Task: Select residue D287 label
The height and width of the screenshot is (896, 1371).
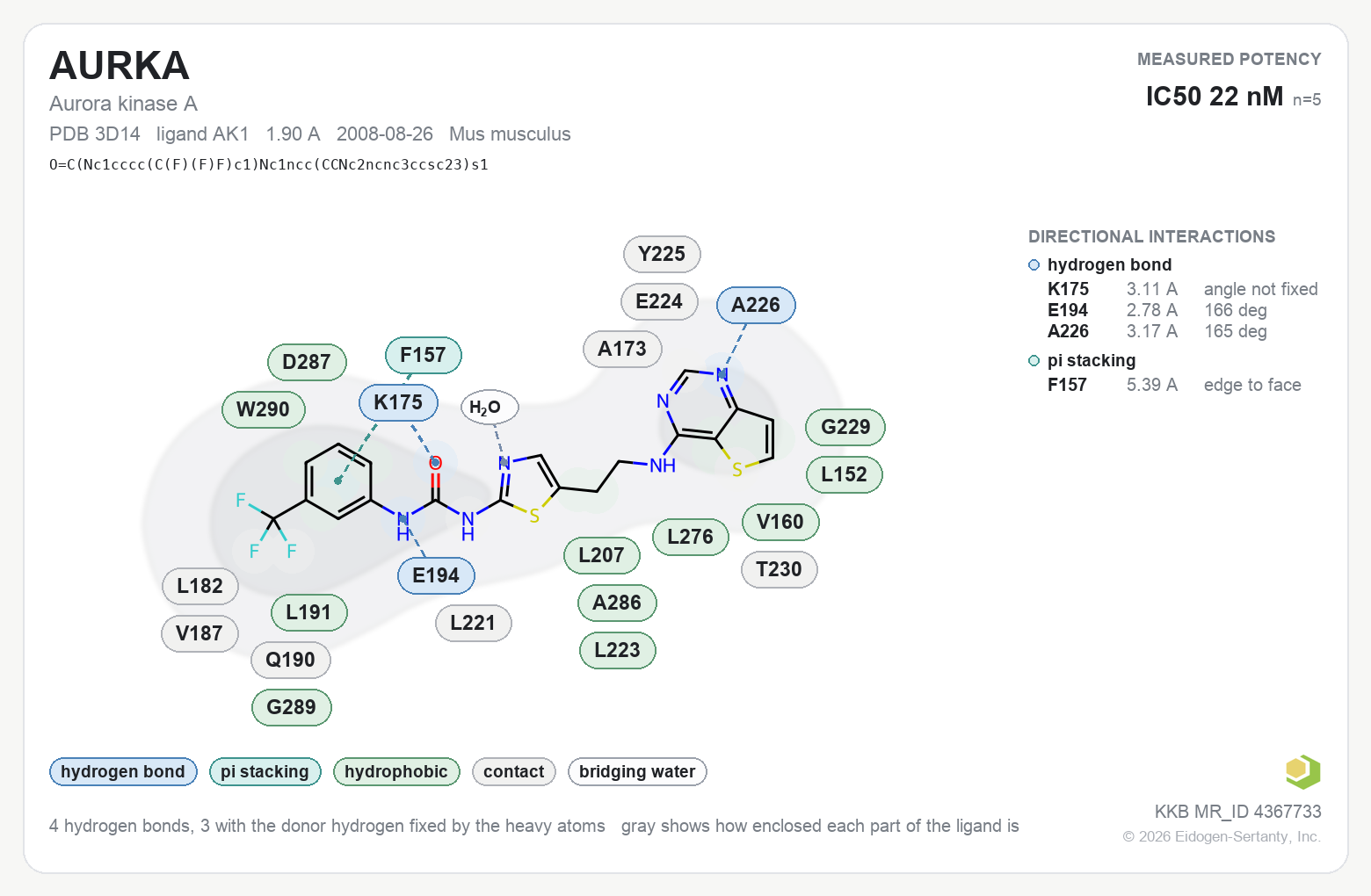Action: [x=307, y=362]
